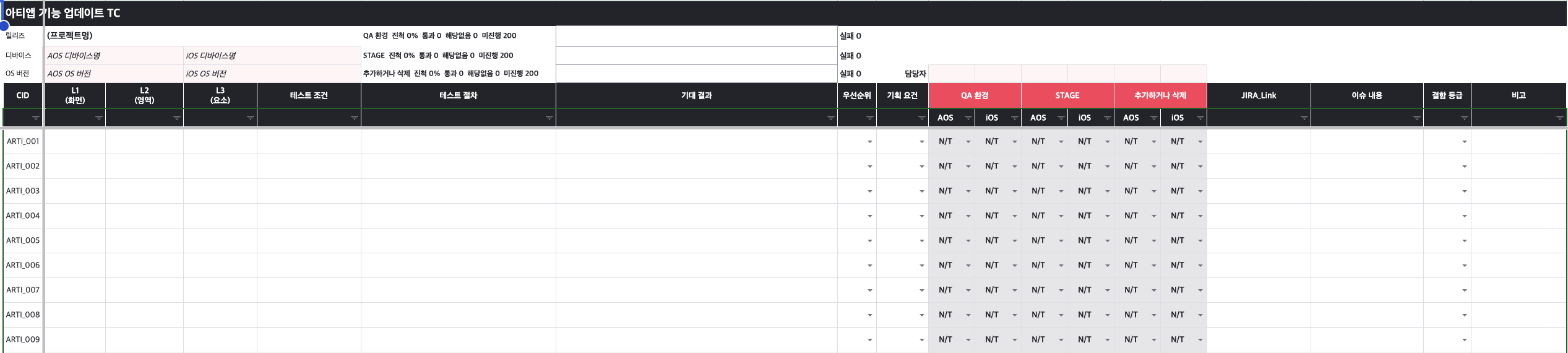
Task: Select the red 추가하거나 삭제 header cell
Action: 1160,95
